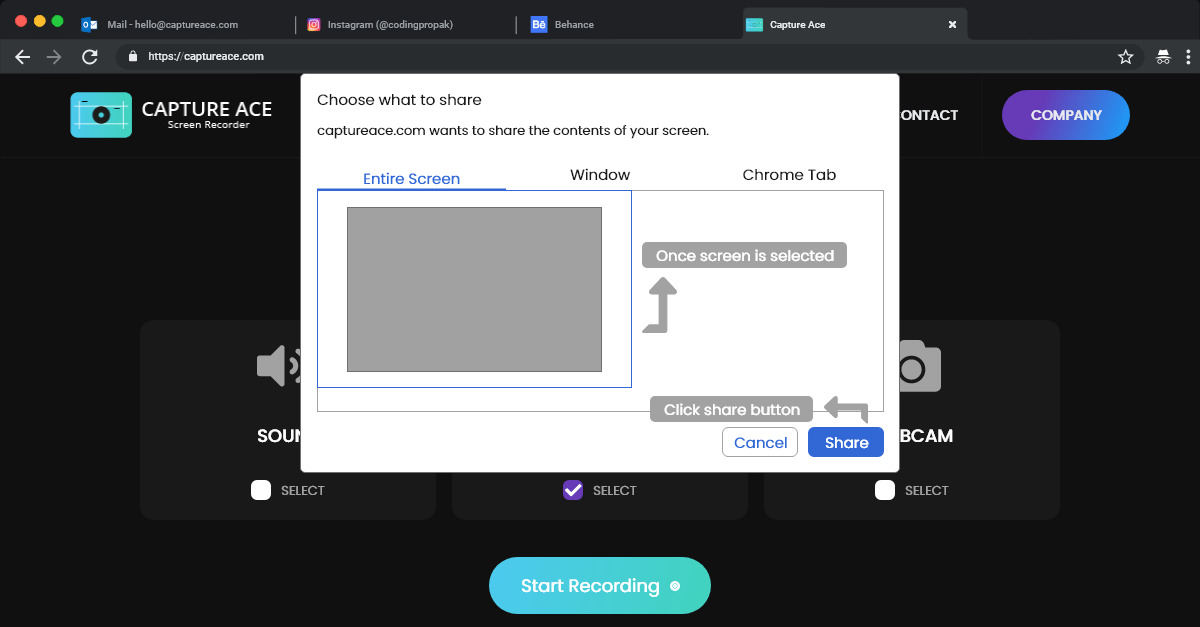
Task: Click the incognito profile icon
Action: [x=1163, y=57]
